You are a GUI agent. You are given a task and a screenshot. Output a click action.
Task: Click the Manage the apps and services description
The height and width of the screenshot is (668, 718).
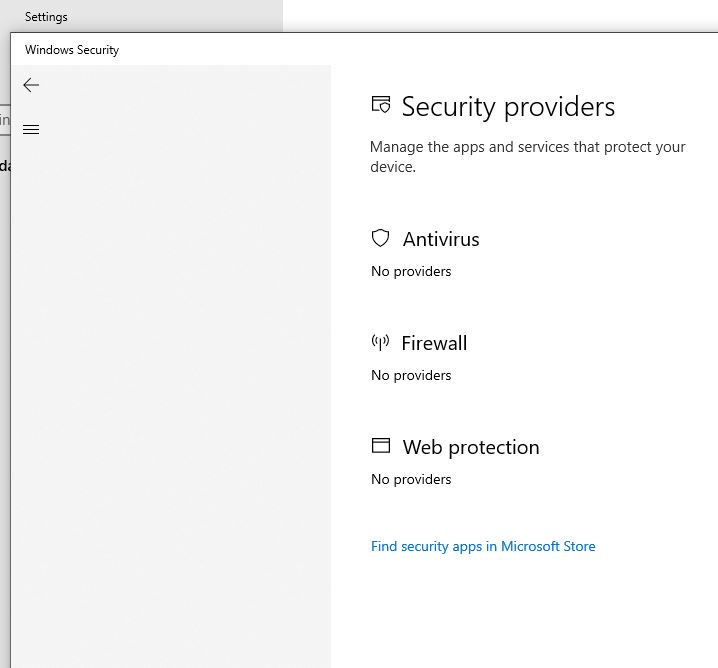pyautogui.click(x=528, y=157)
